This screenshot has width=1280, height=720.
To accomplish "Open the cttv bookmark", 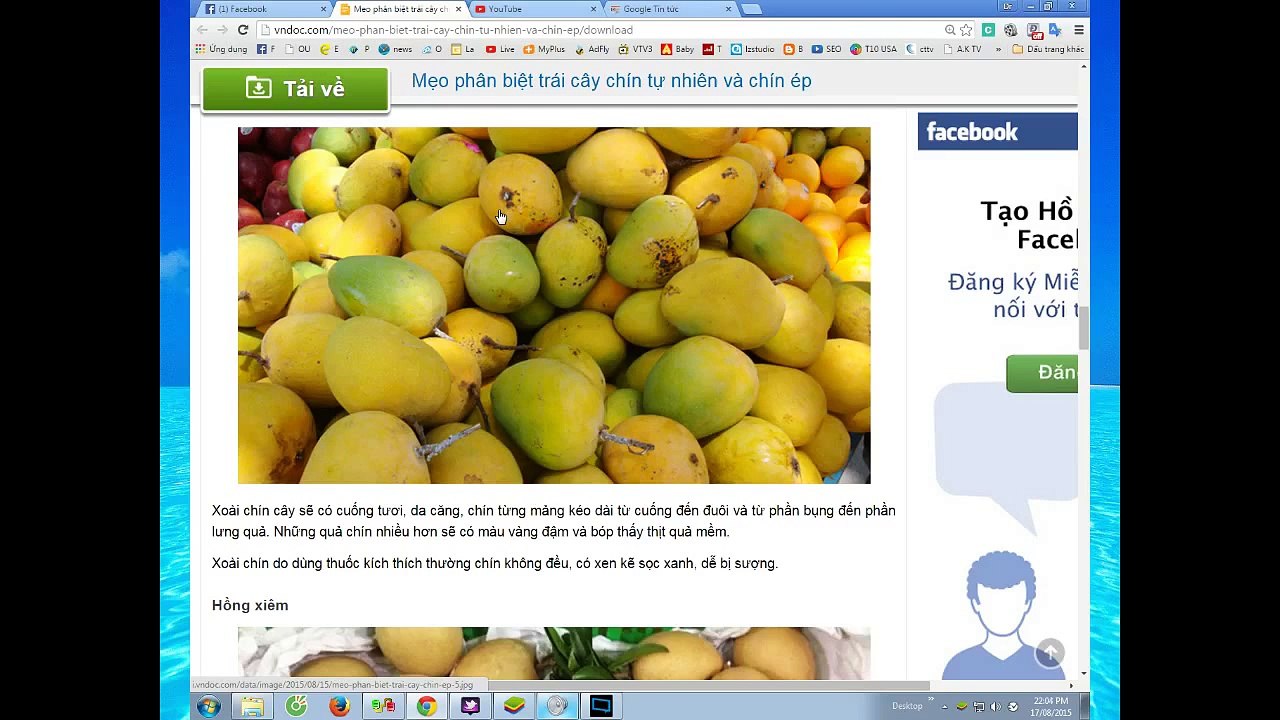I will [x=920, y=49].
